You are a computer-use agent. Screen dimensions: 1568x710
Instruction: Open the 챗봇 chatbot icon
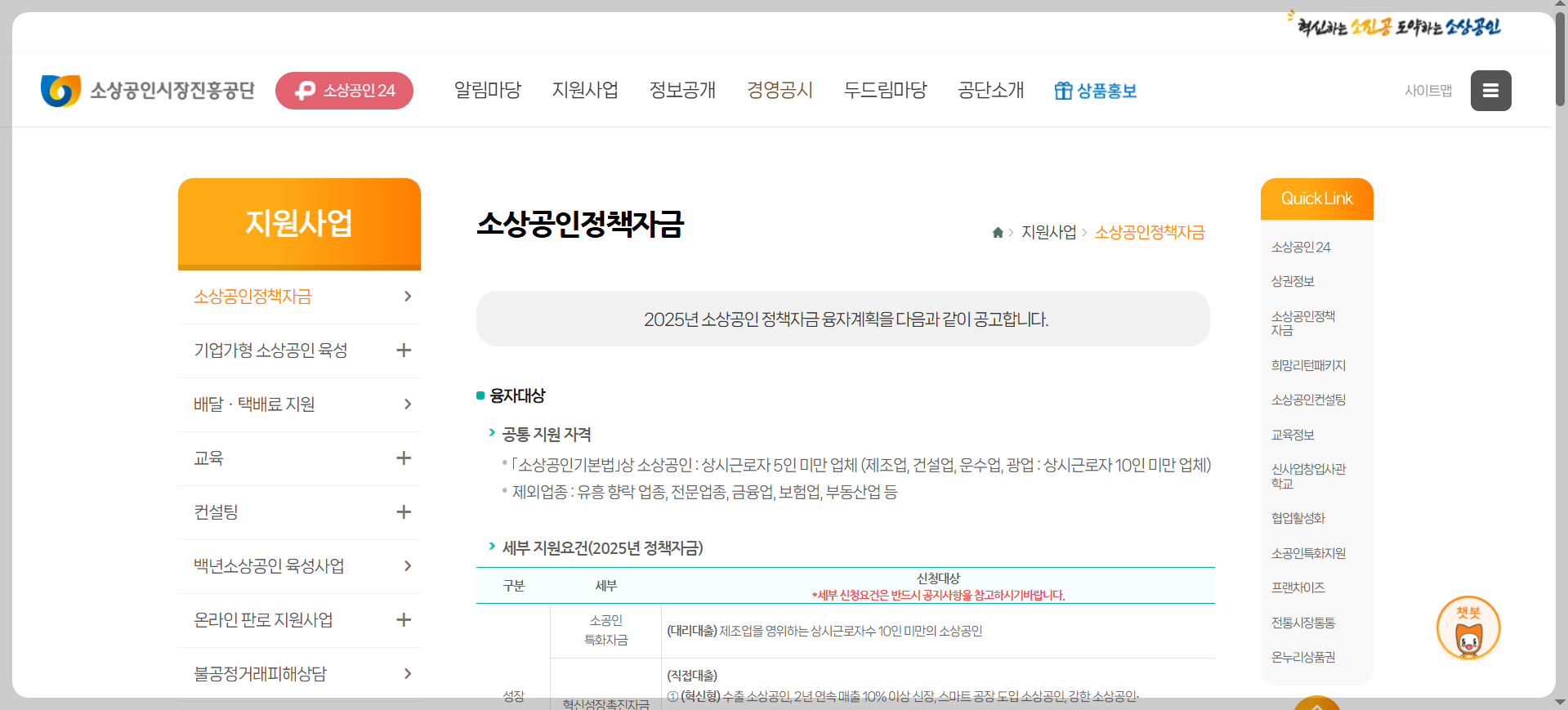coord(1468,628)
